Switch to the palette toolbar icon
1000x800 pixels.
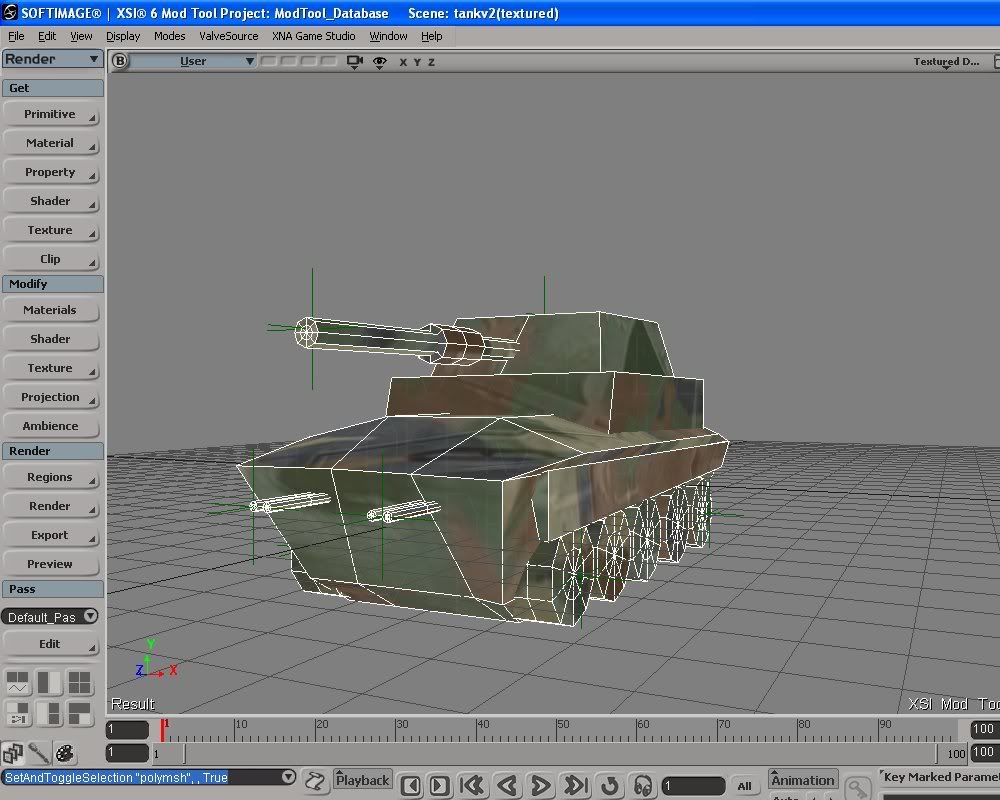(x=64, y=753)
